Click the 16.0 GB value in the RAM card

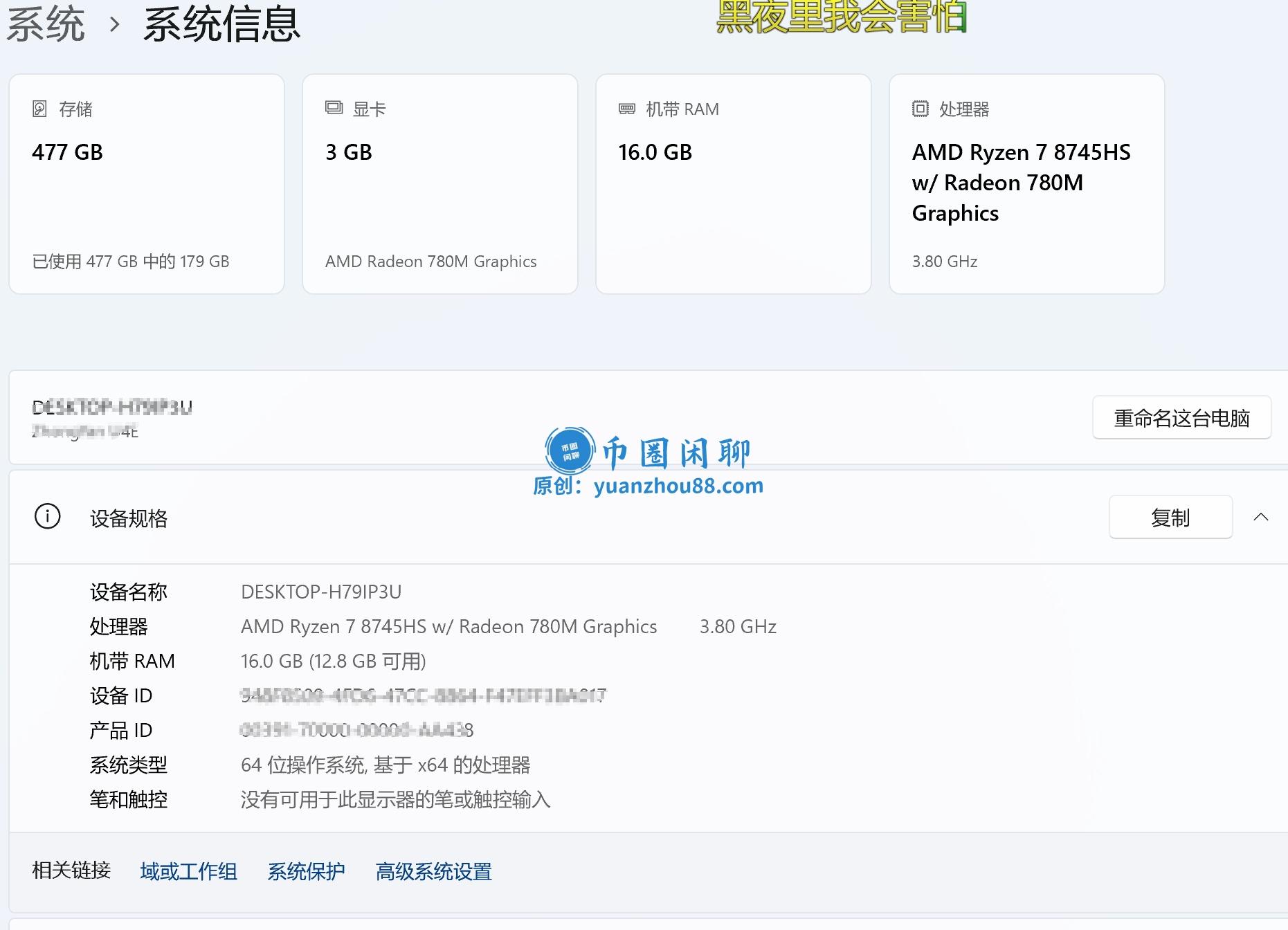click(x=655, y=152)
